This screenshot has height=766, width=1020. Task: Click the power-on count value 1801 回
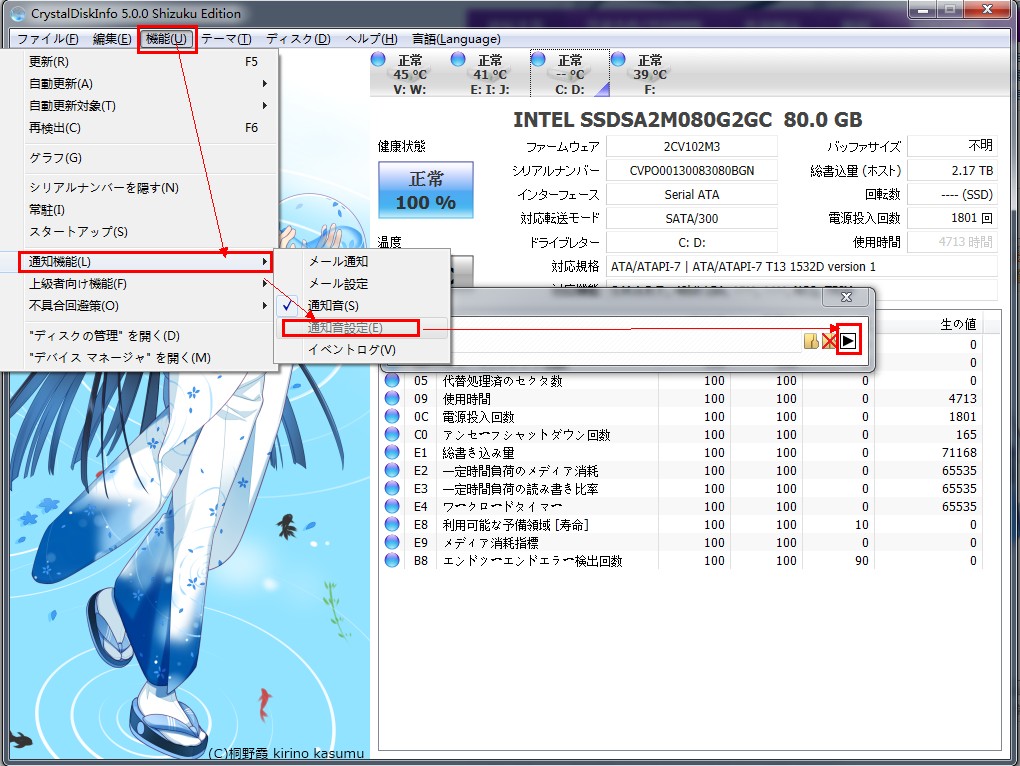coord(952,218)
